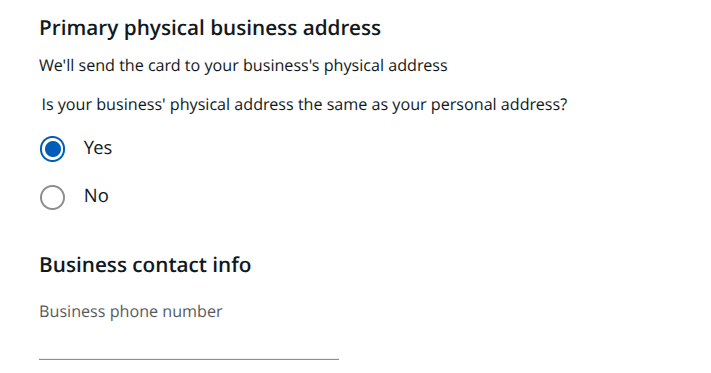Click the empty circle beside 'No'
Screen dimensions: 711x373
52,197
